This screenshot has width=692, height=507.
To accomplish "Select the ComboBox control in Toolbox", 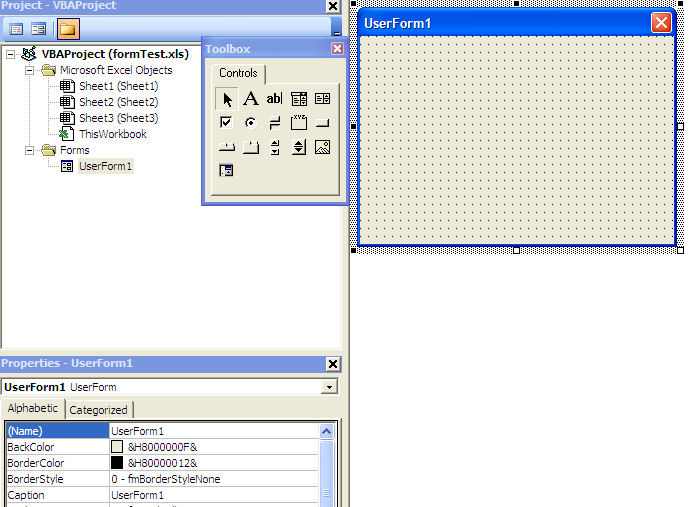I will 299,99.
